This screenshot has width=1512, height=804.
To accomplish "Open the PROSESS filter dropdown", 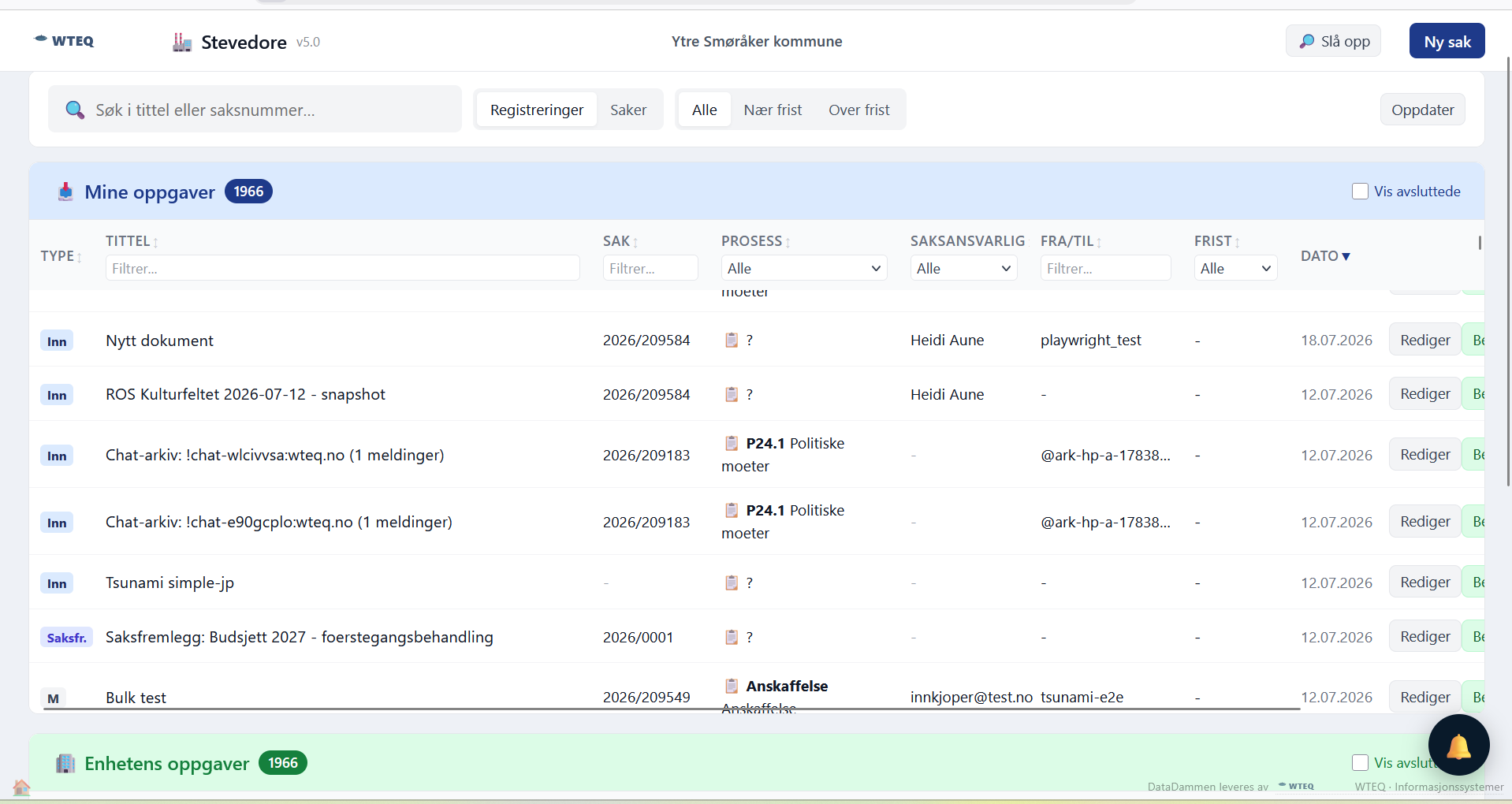I will point(804,268).
